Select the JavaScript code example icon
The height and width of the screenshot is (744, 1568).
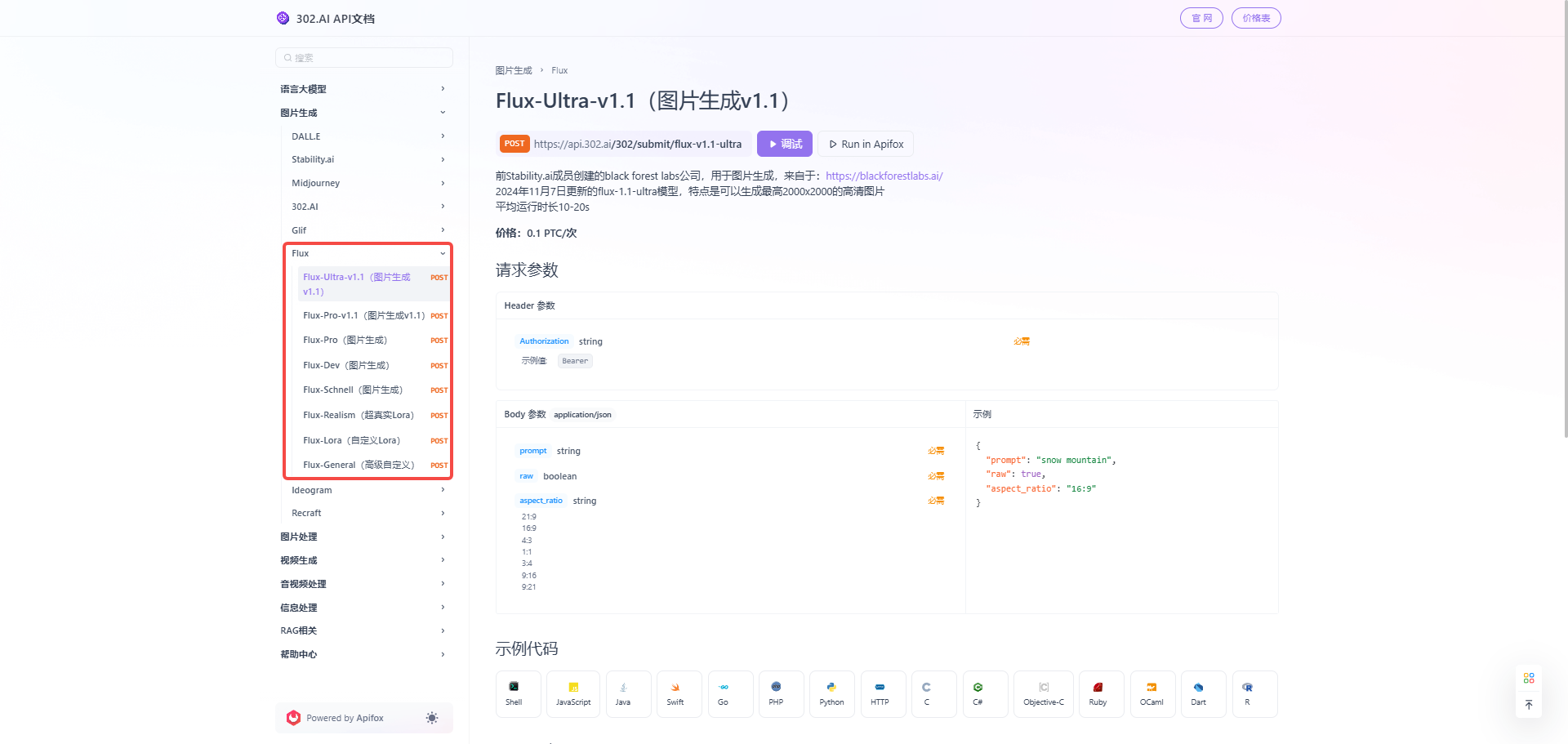pos(573,687)
